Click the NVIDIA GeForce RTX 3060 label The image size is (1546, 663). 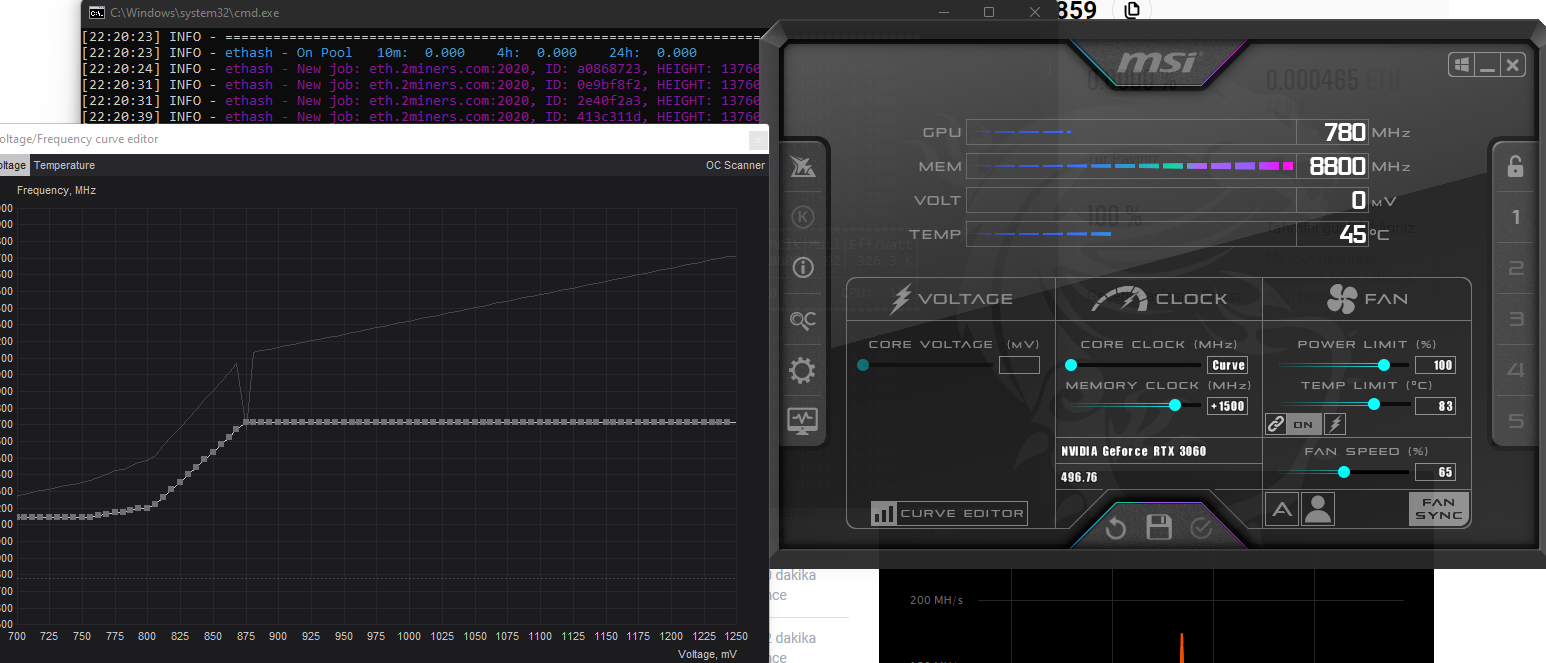tap(1134, 451)
